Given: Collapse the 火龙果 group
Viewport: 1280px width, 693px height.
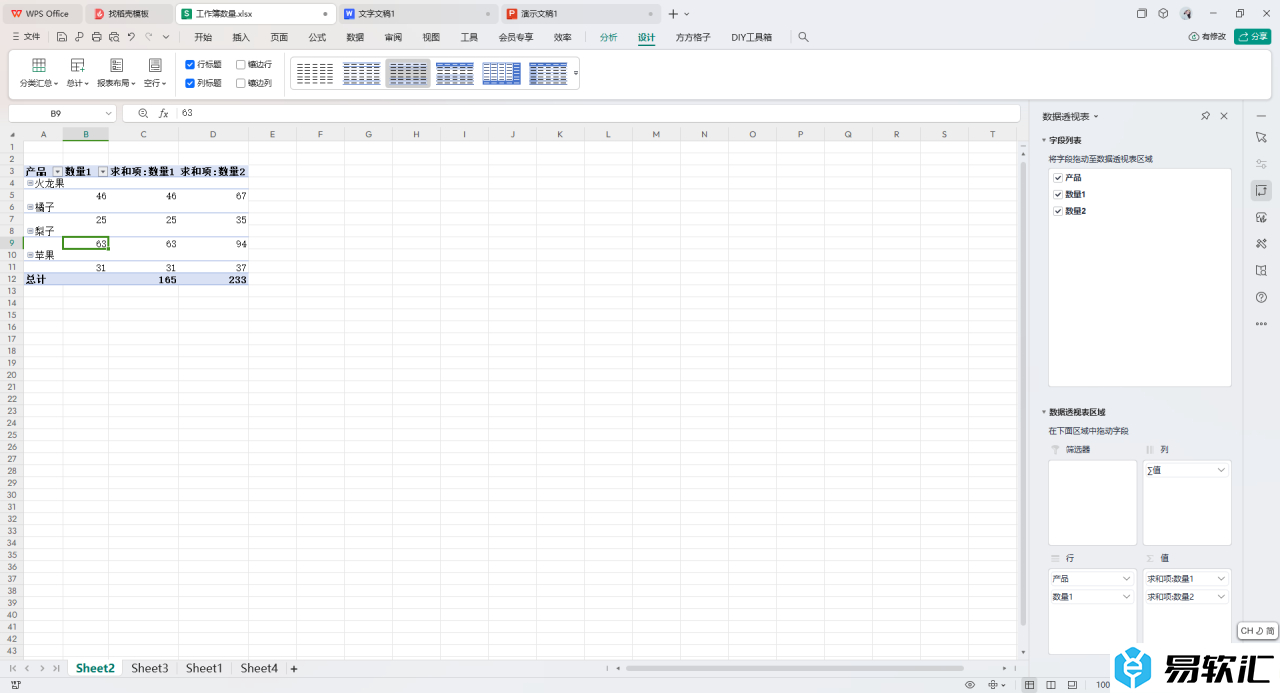Looking at the screenshot, I should [30, 184].
